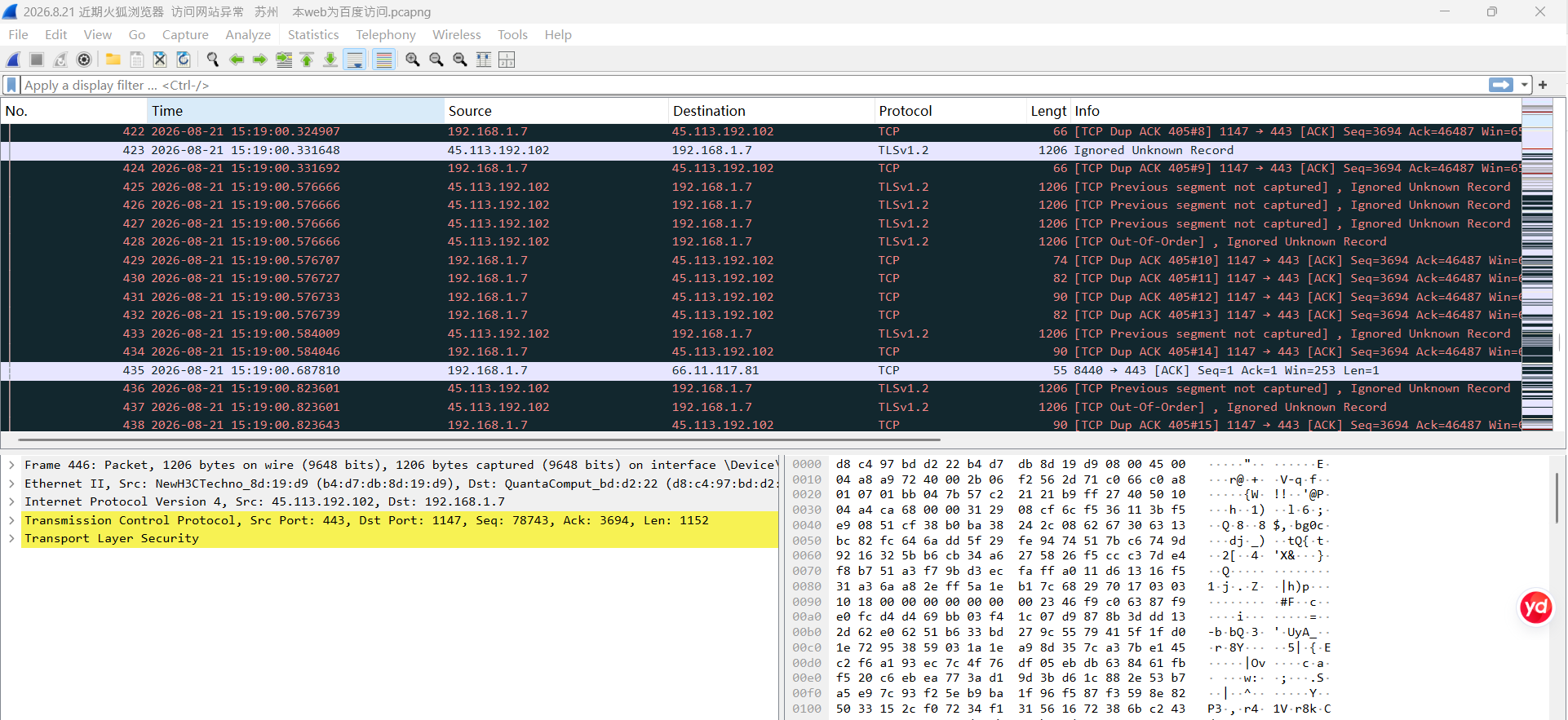
Task: Open the Wireless menu
Action: point(457,34)
